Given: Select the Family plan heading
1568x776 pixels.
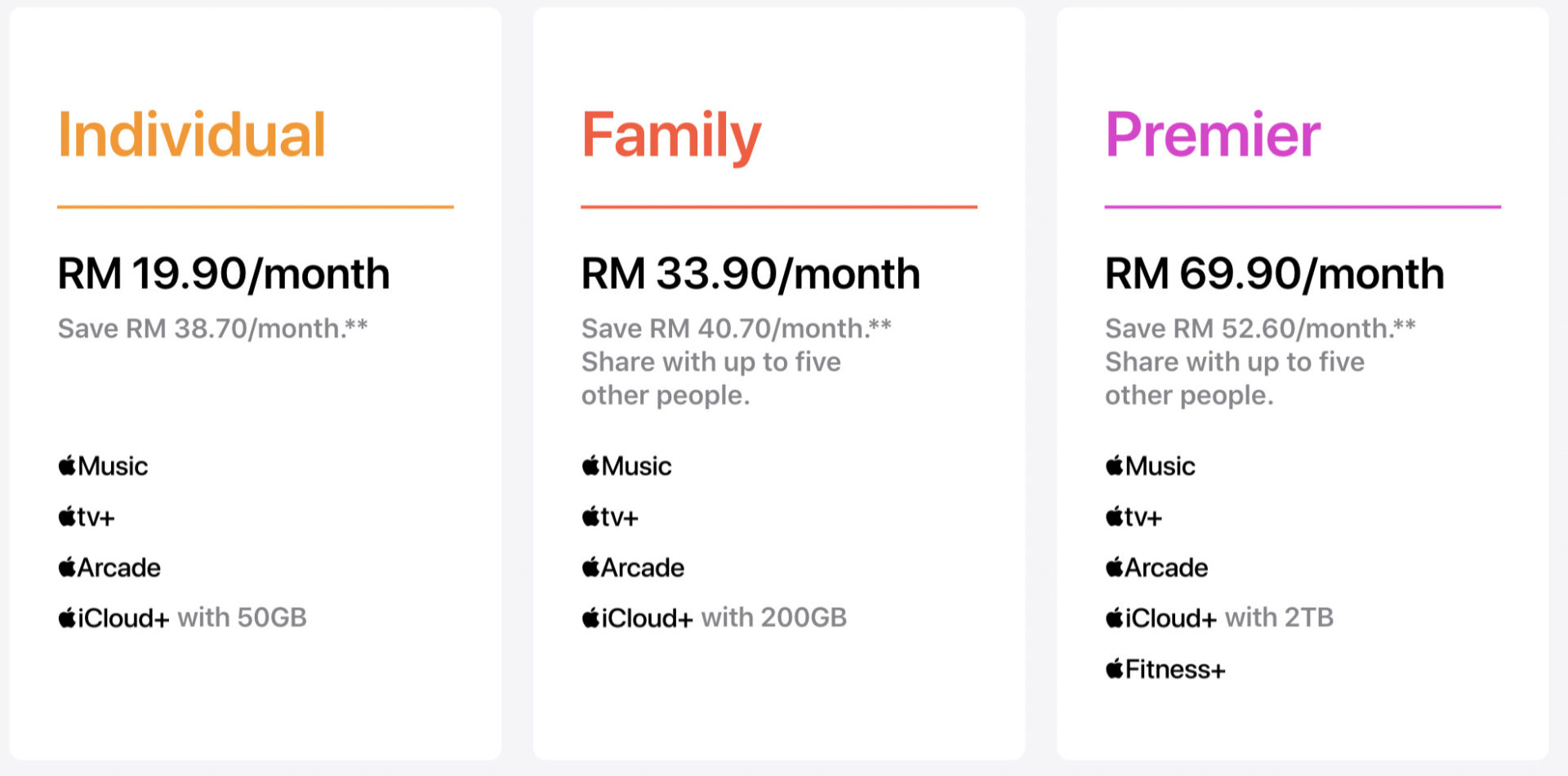Looking at the screenshot, I should click(x=671, y=136).
